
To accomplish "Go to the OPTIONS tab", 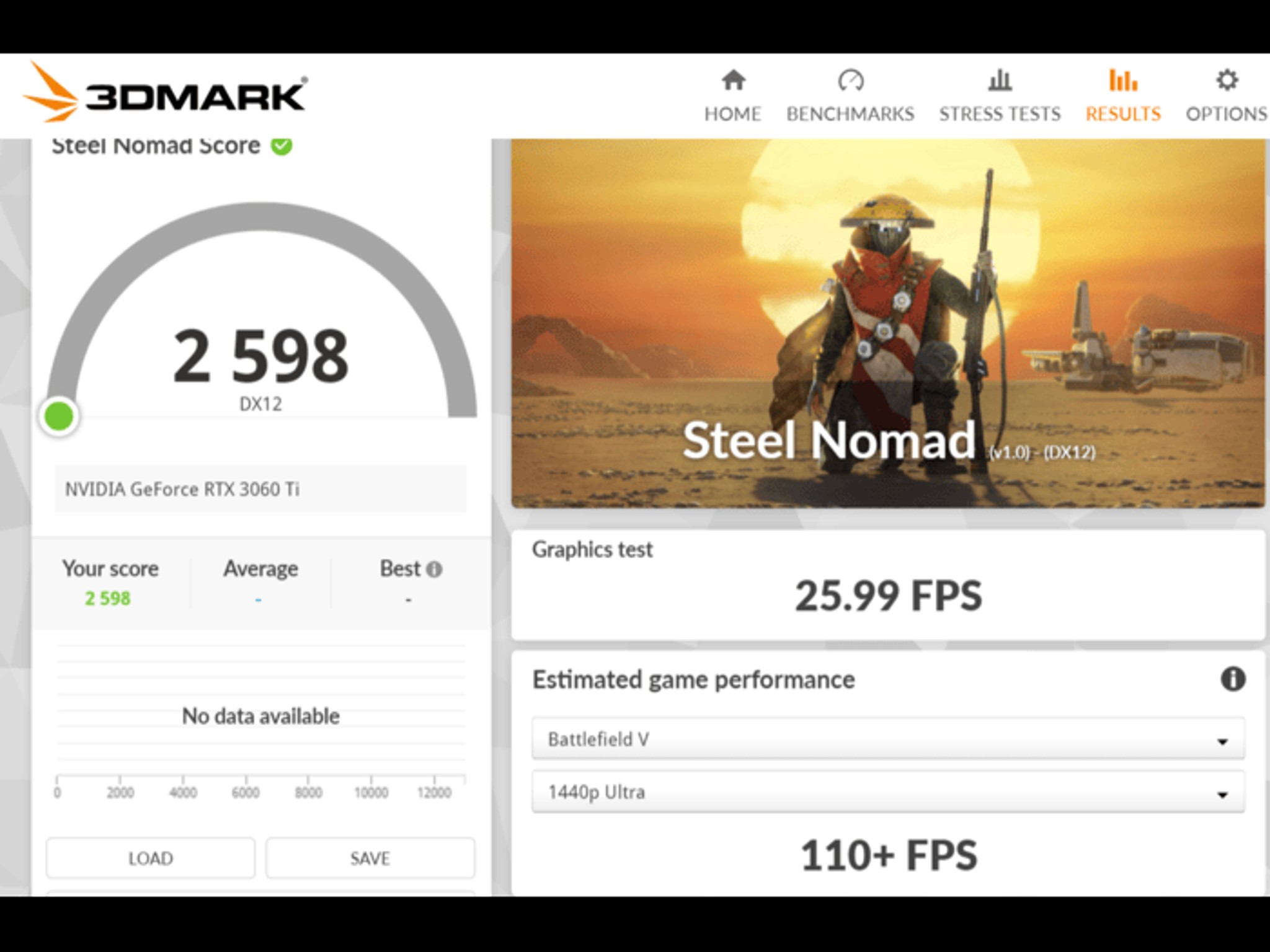I will (x=1227, y=96).
